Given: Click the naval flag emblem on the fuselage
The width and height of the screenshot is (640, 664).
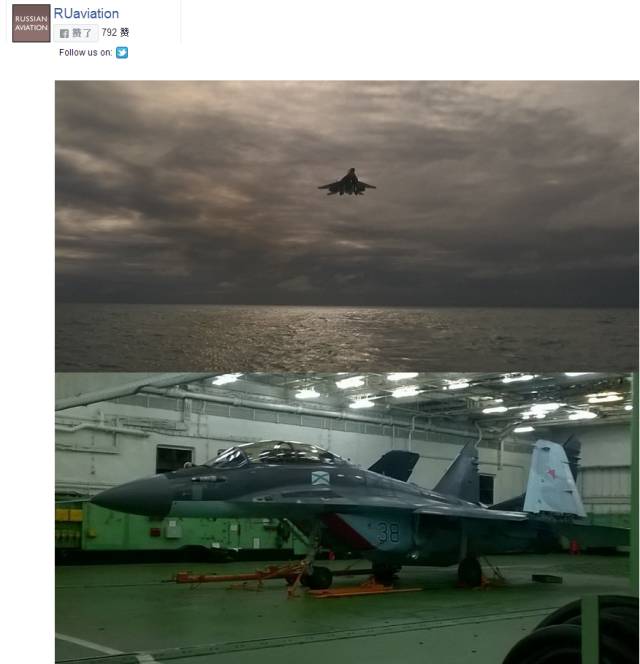Looking at the screenshot, I should 320,478.
